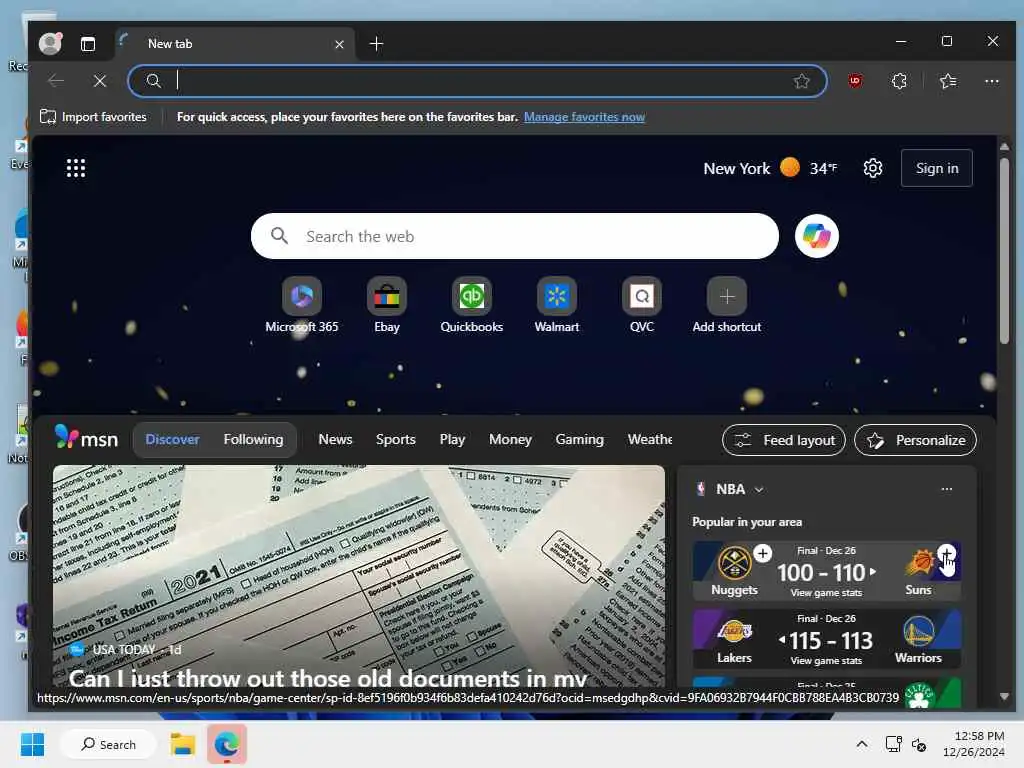Select the Discover feed tab
The height and width of the screenshot is (768, 1024).
click(172, 440)
